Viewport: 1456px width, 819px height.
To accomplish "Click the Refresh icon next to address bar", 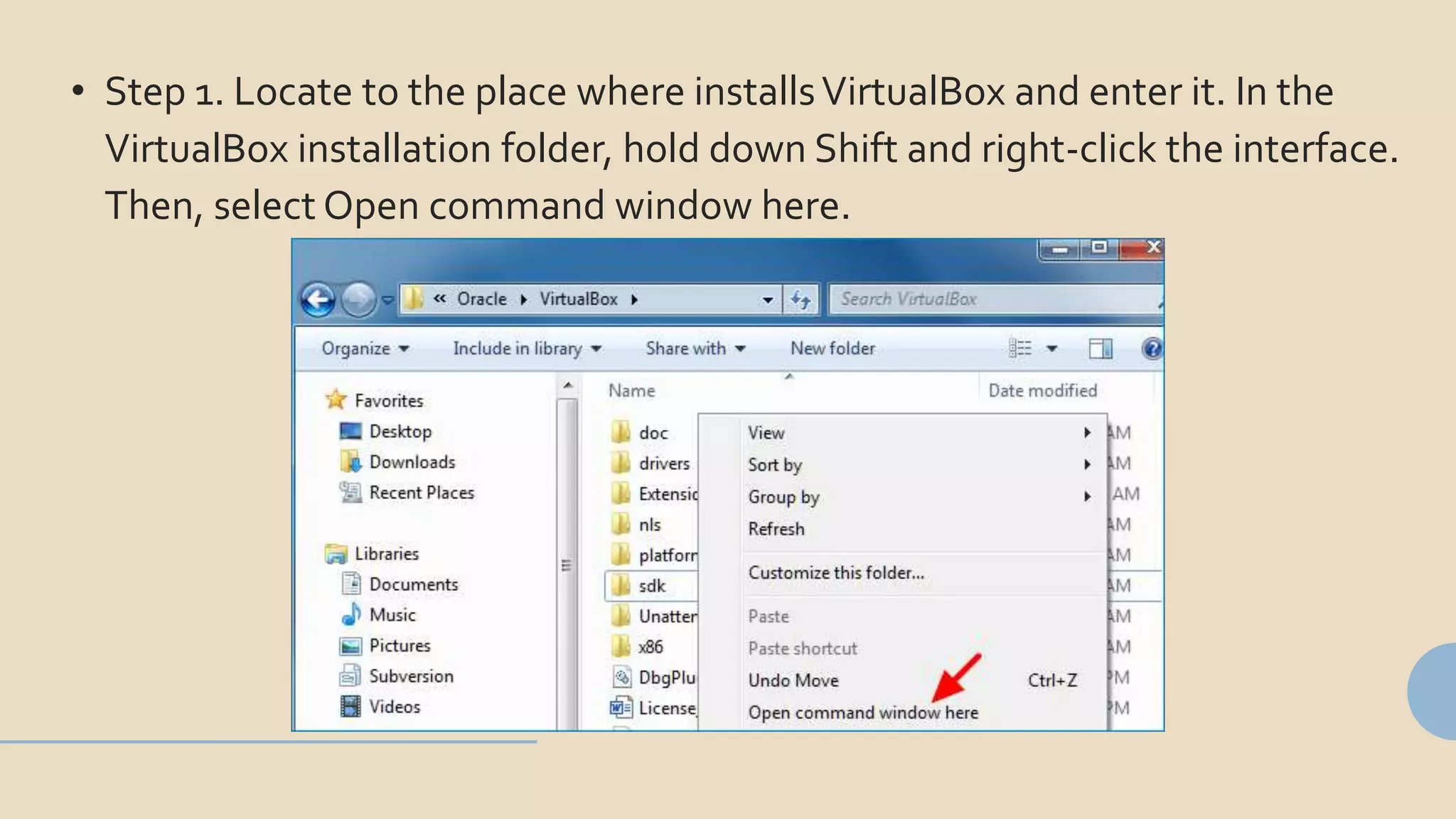I will (x=801, y=299).
